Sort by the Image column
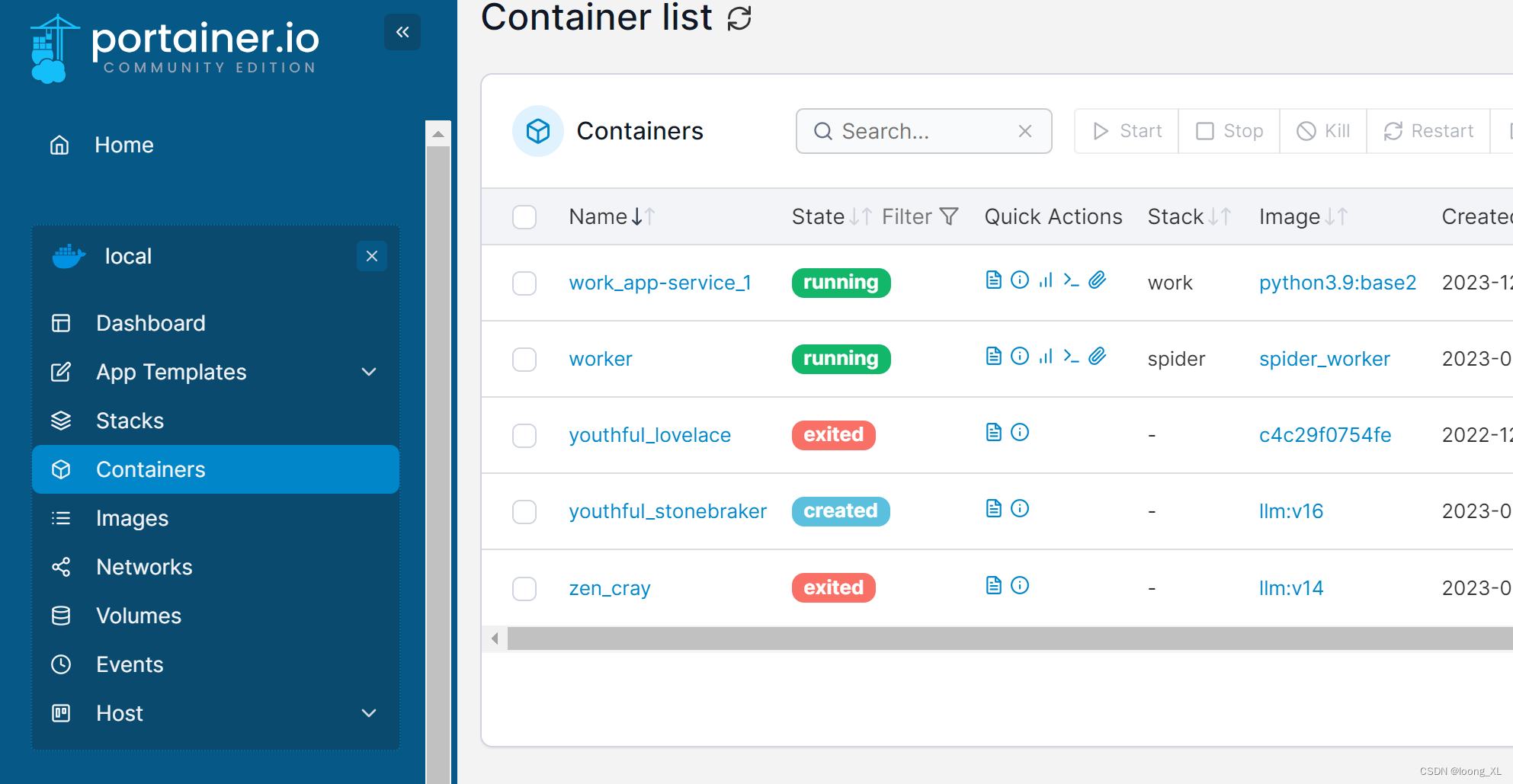Viewport: 1513px width, 784px height. point(1303,217)
